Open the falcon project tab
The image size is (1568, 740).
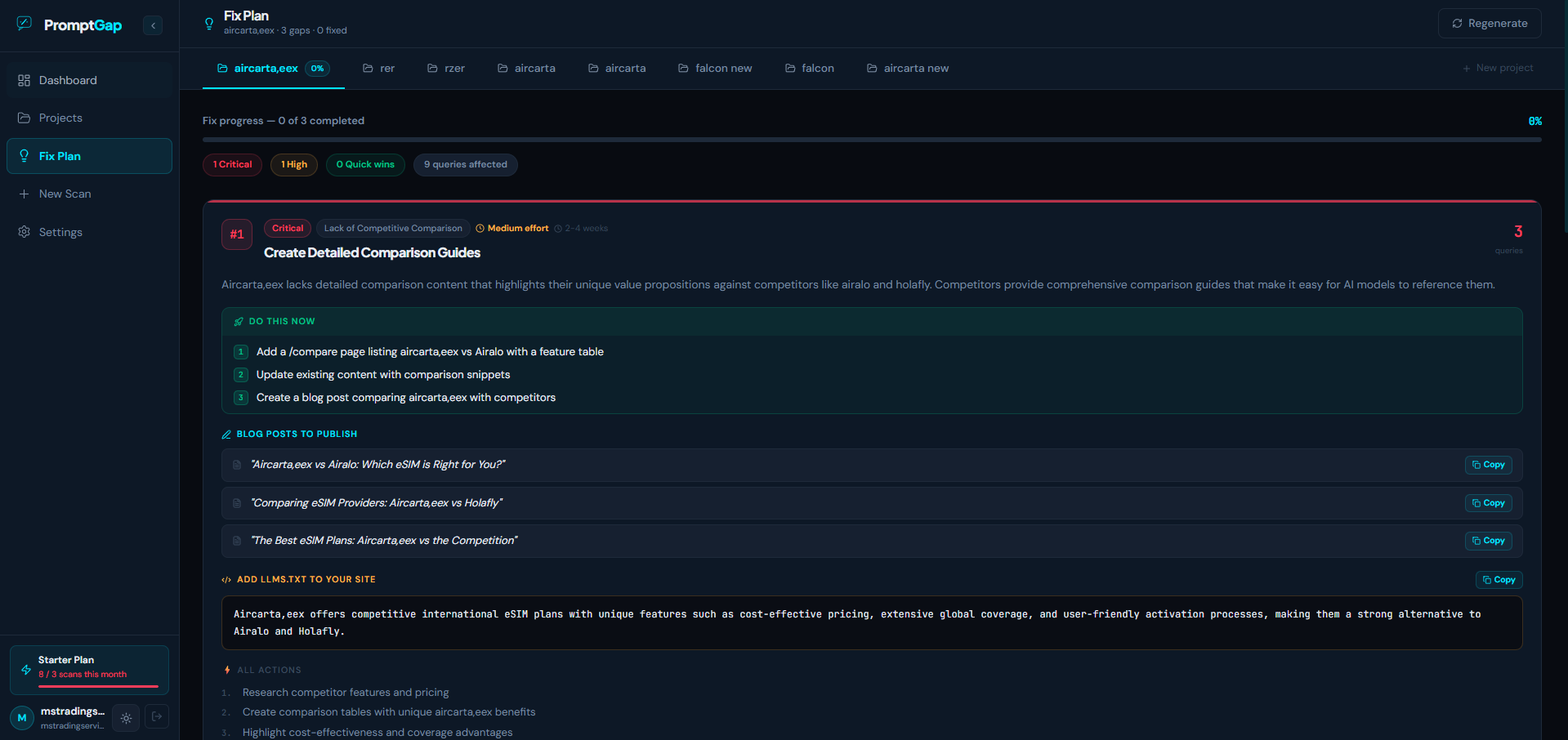click(810, 68)
